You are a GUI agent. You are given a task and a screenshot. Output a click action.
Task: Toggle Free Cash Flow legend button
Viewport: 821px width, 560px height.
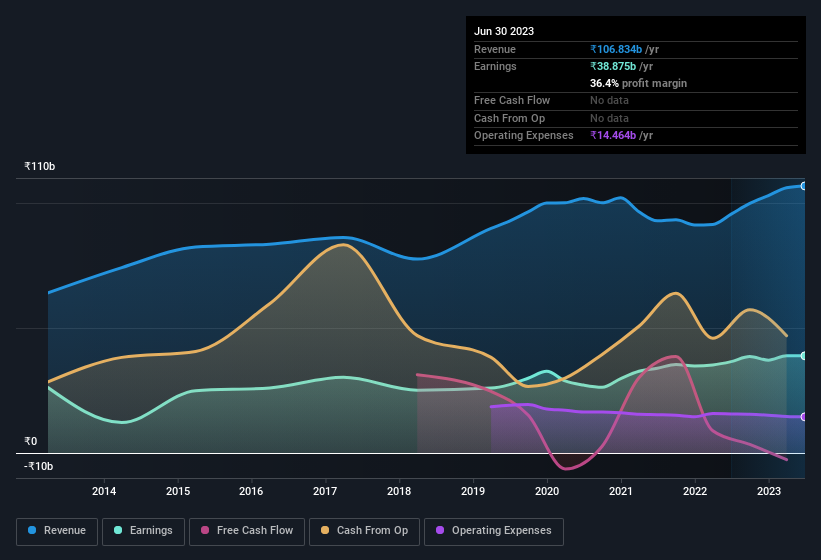tap(247, 531)
